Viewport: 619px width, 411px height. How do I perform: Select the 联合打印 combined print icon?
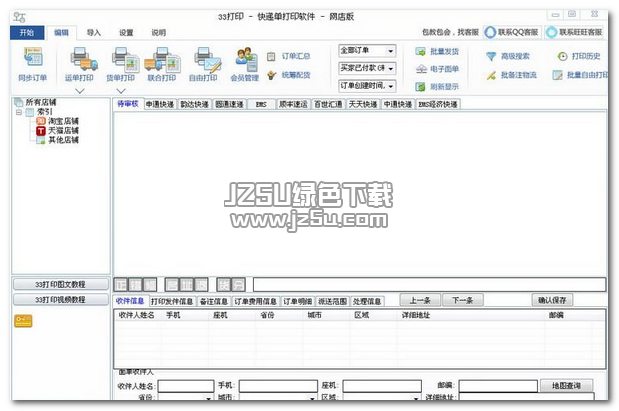coord(162,59)
